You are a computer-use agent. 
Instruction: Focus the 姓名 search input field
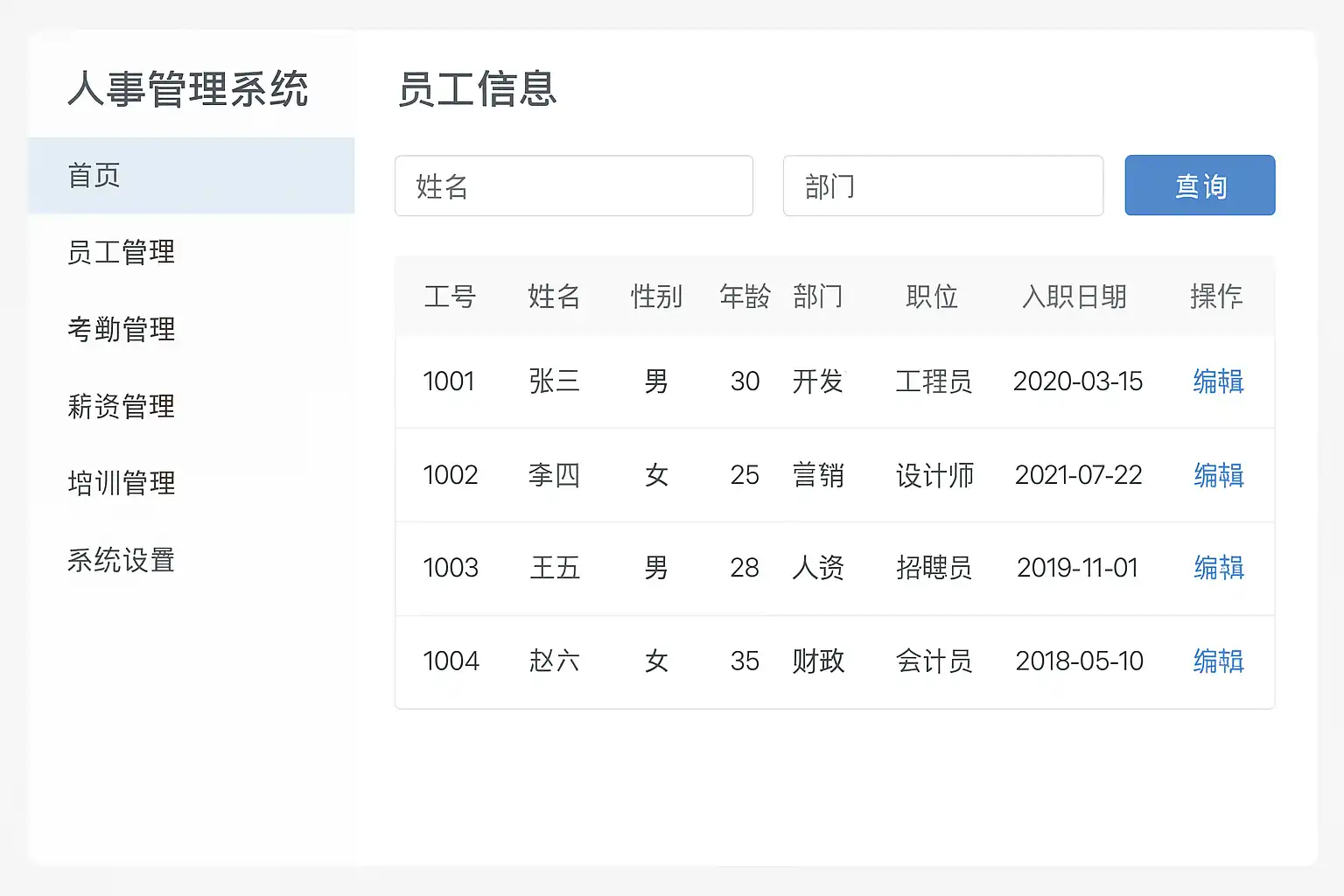tap(574, 185)
